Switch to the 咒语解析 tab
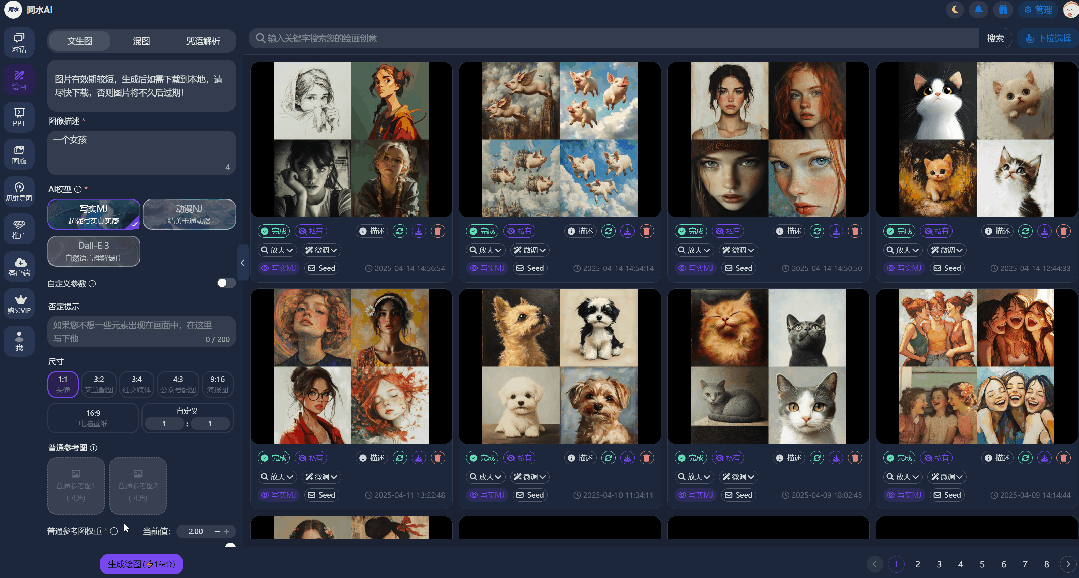 coord(203,41)
